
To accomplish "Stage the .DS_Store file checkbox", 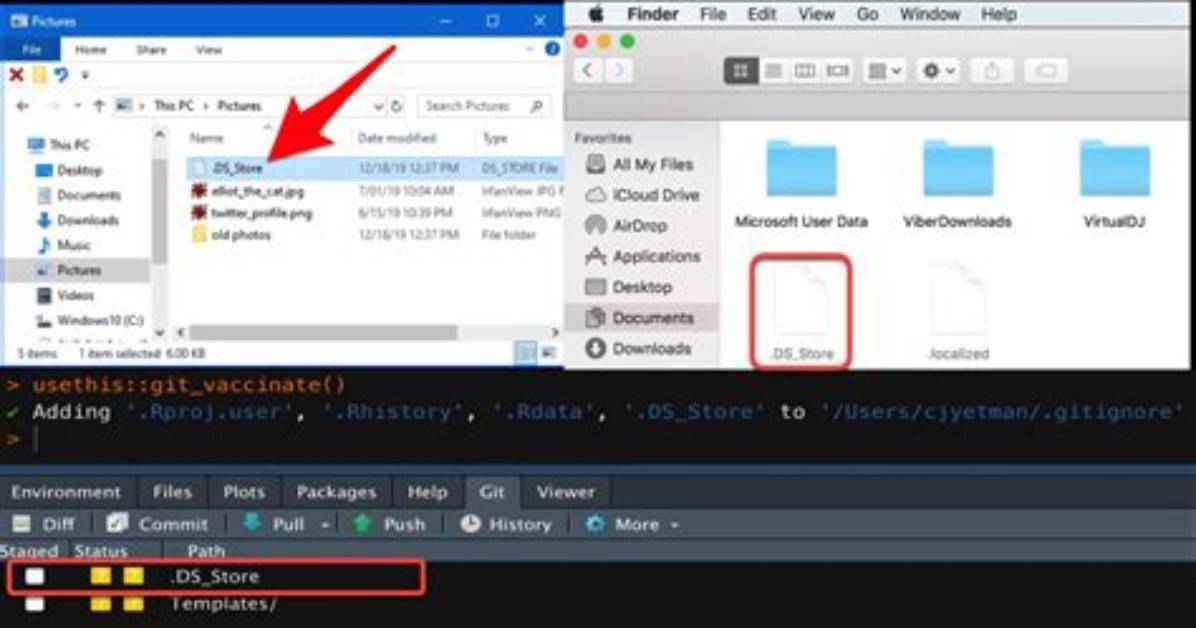I will pos(34,576).
